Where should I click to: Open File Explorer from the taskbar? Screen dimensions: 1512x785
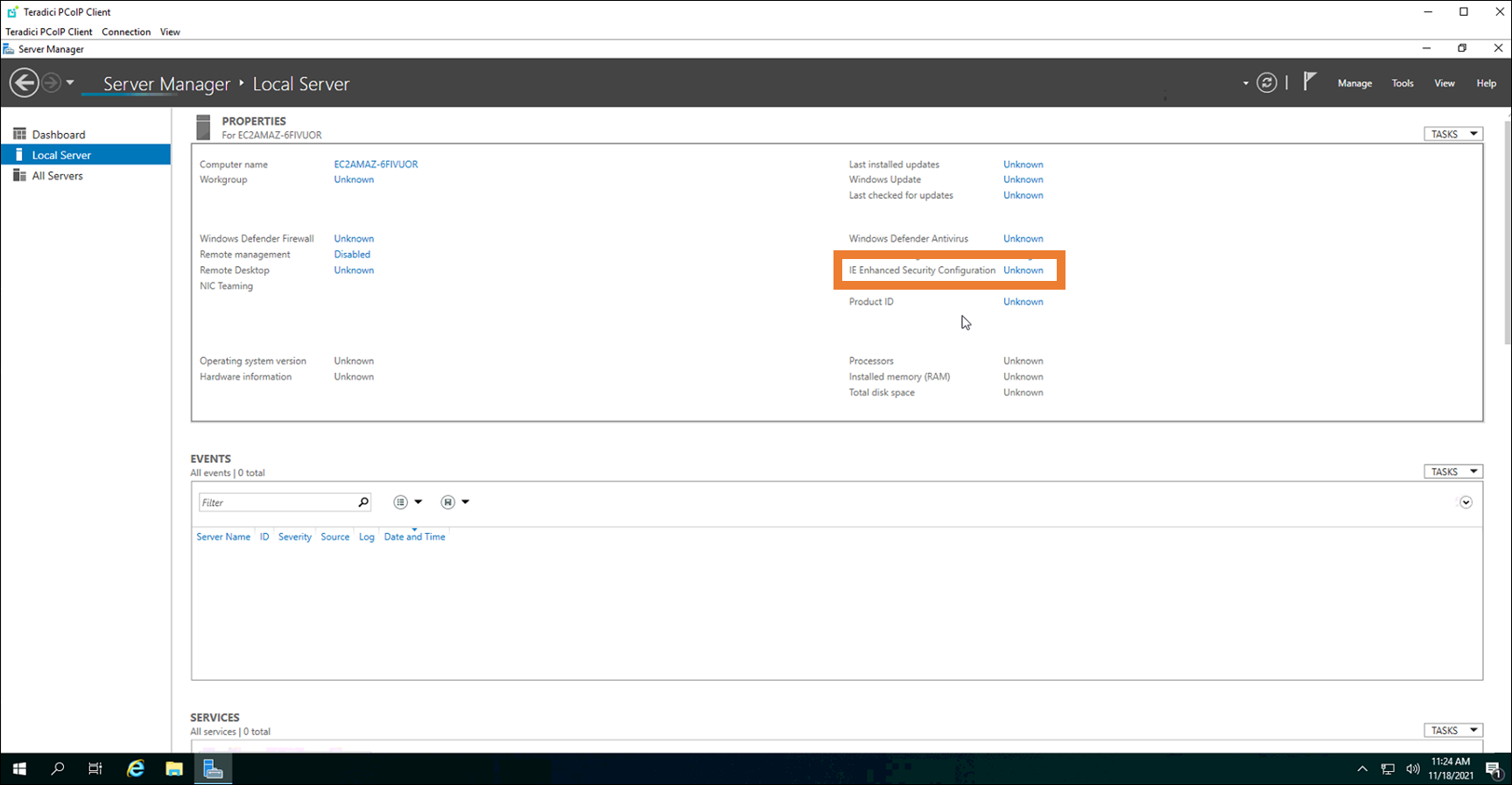click(174, 768)
